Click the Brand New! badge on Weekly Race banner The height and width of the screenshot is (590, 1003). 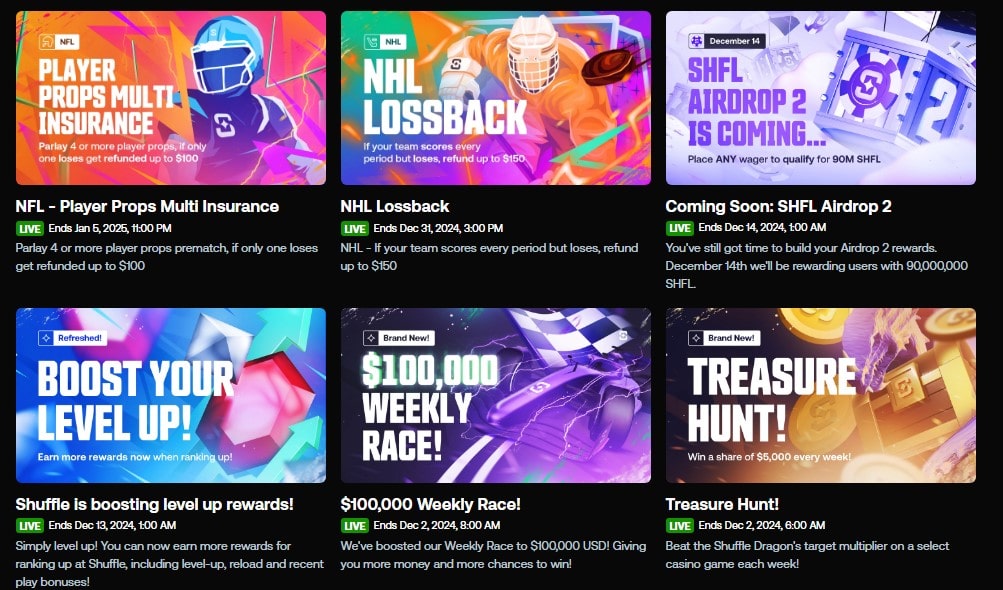(399, 338)
